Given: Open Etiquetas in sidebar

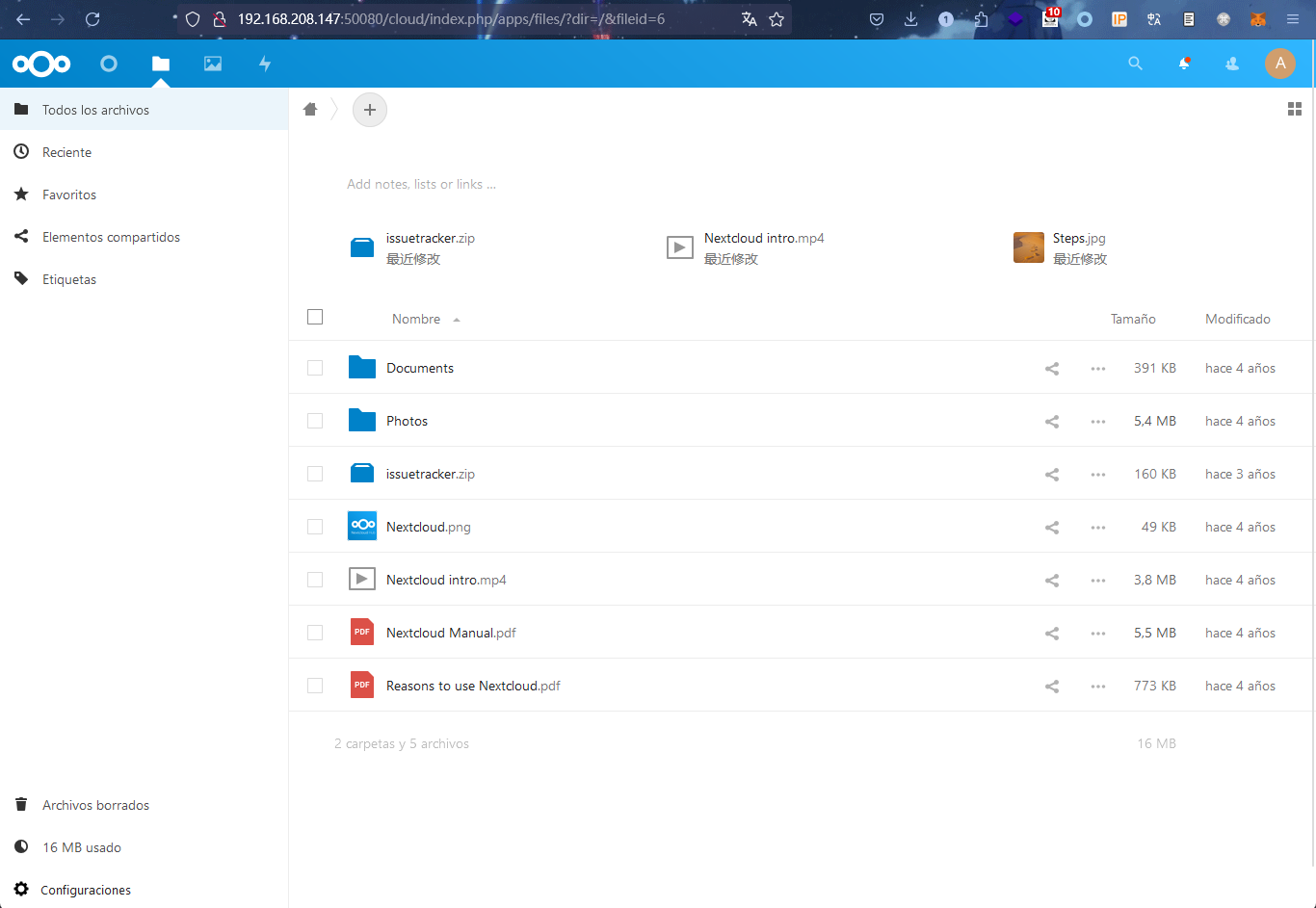Looking at the screenshot, I should coord(145,279).
